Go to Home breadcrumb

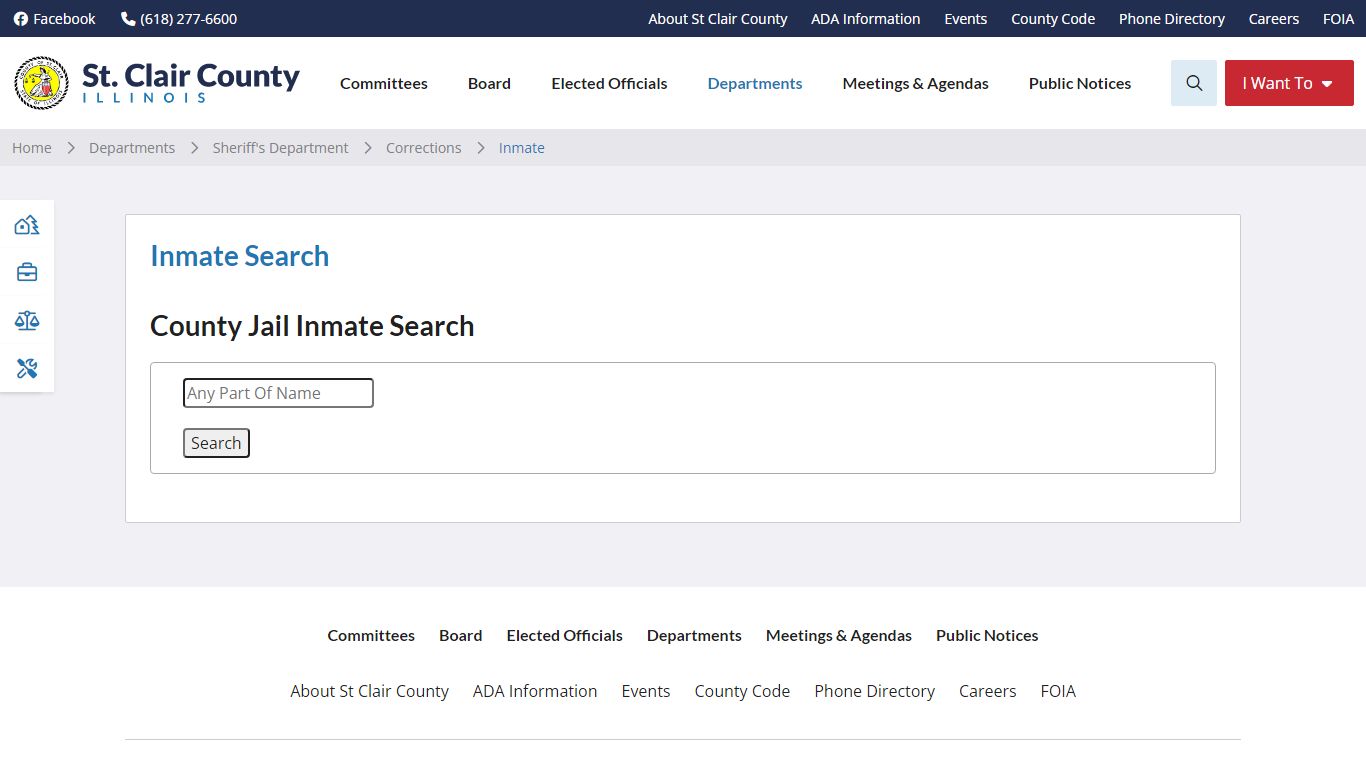tap(32, 148)
